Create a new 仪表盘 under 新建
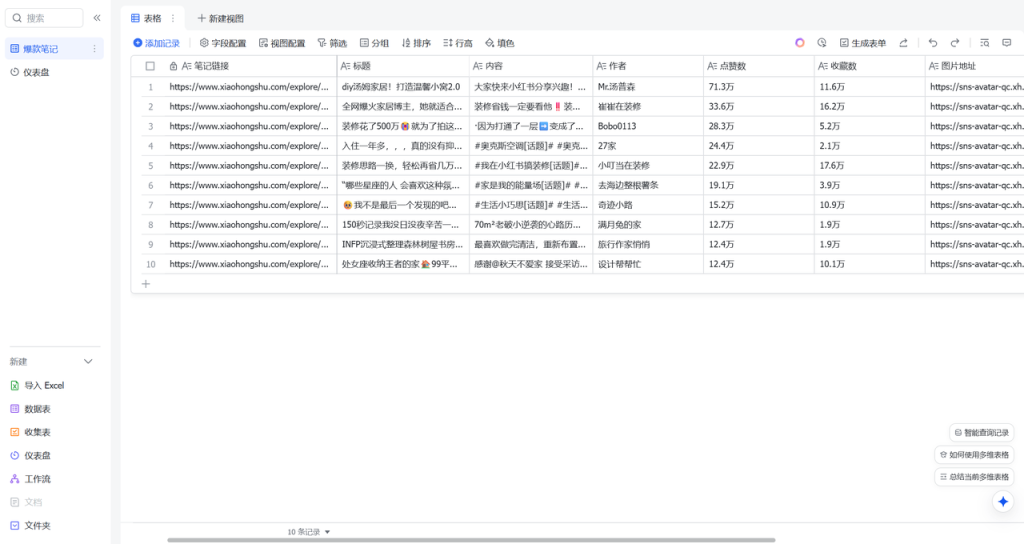This screenshot has width=1024, height=544. 31,456
